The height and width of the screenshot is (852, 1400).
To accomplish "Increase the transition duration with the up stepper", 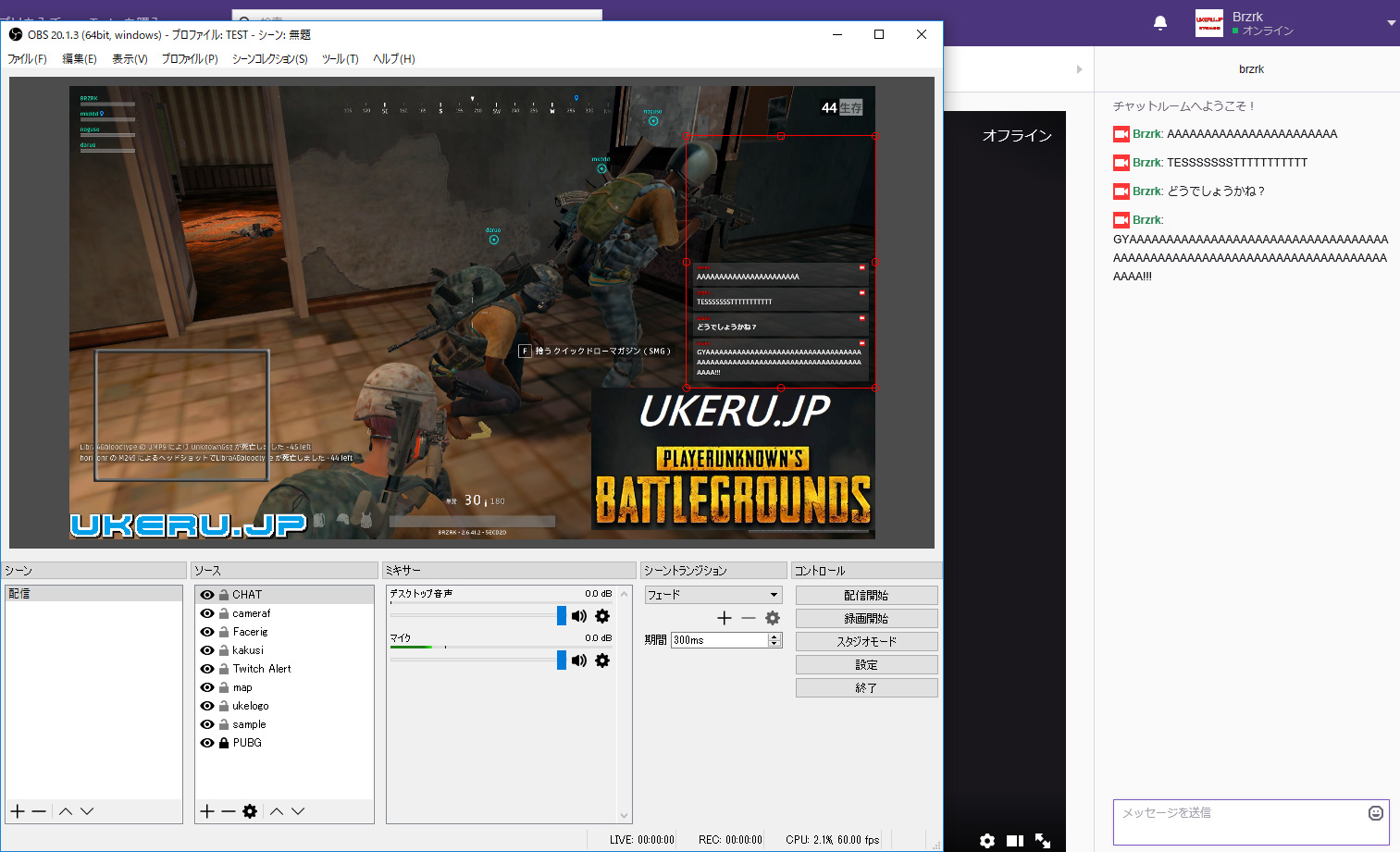I will [x=774, y=636].
